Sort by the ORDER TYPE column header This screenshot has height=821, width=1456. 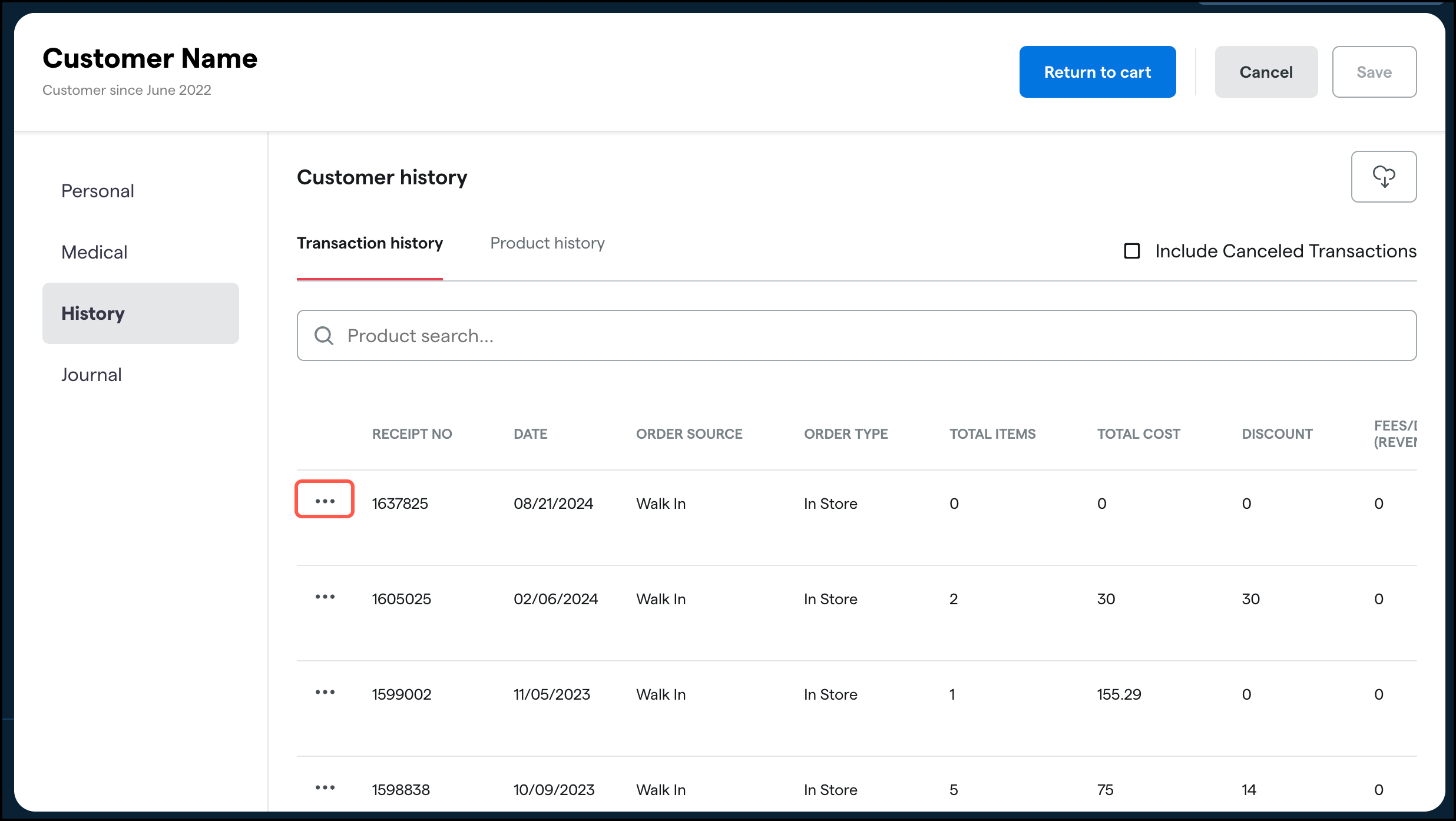point(846,434)
